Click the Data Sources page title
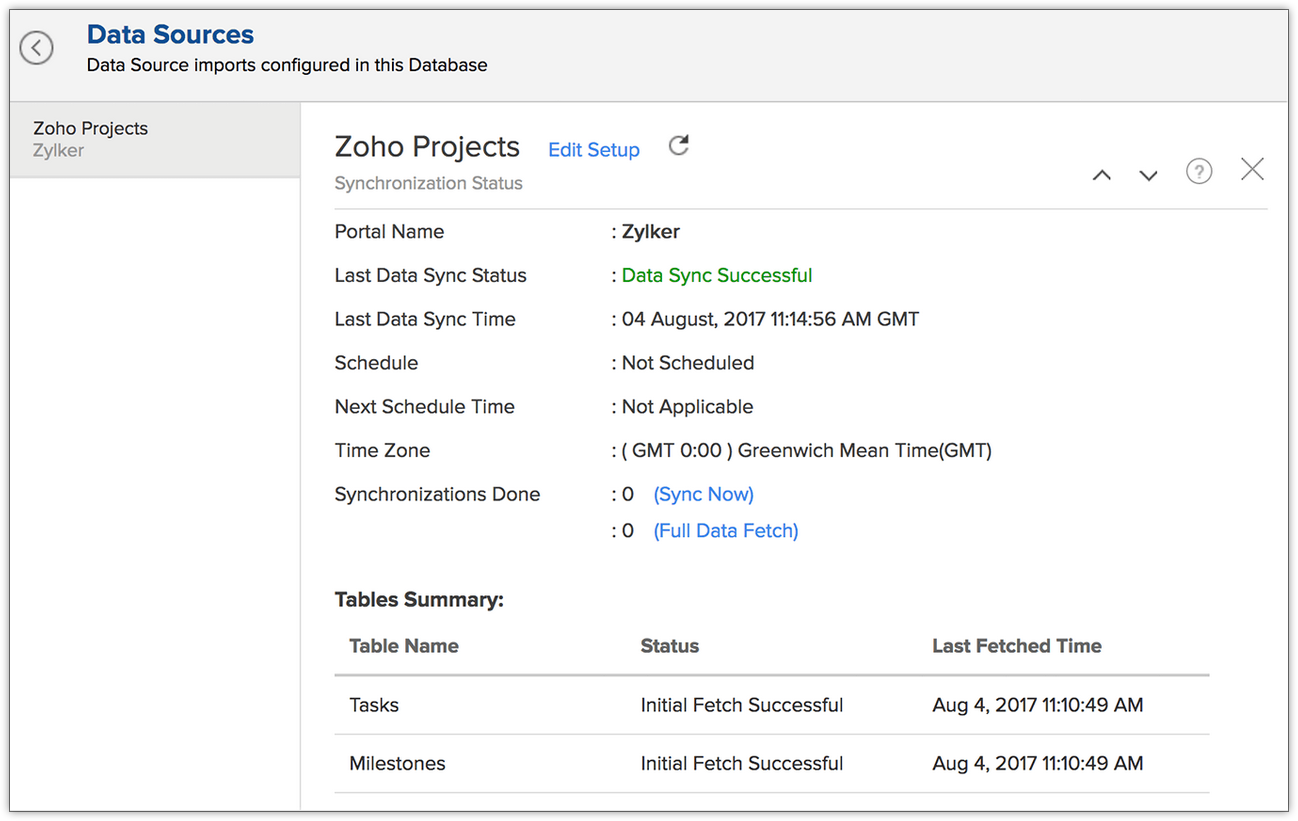Viewport: 1298px width, 821px height. [x=170, y=35]
